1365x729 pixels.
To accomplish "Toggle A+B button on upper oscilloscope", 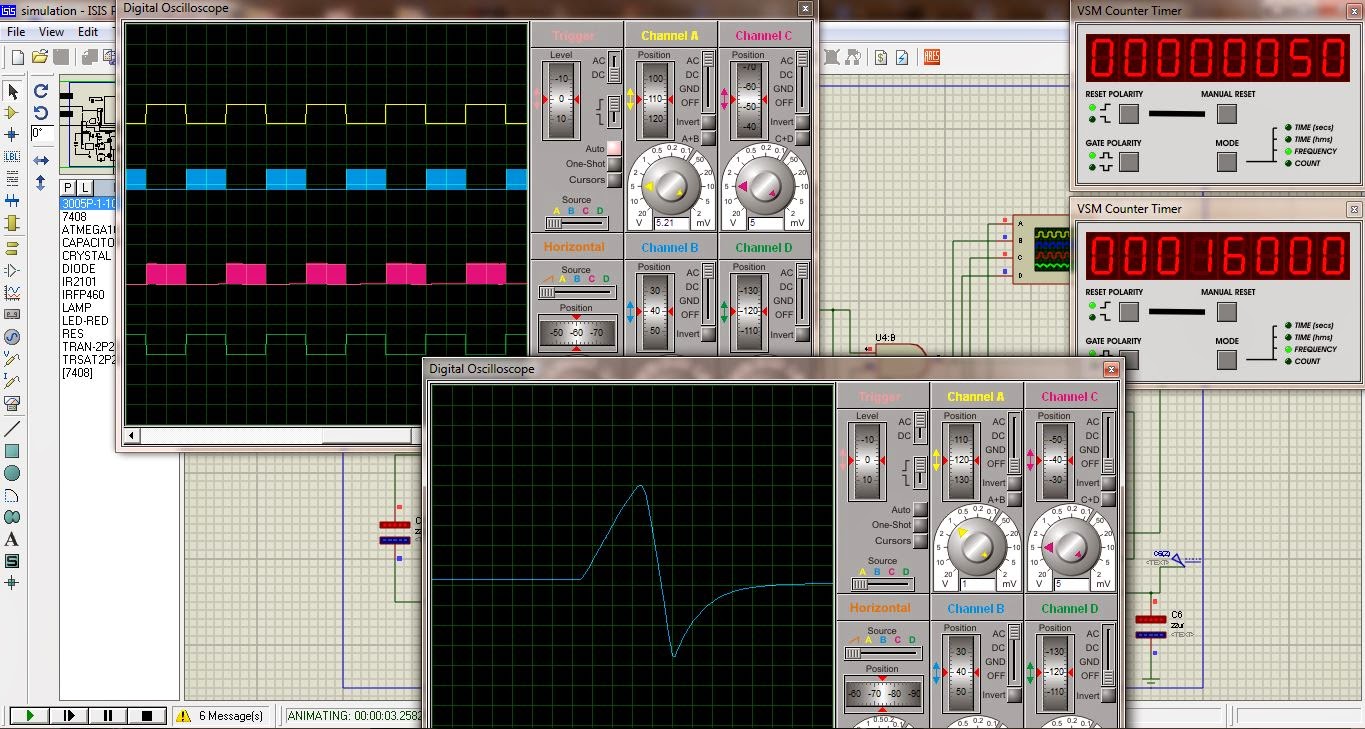I will 709,138.
